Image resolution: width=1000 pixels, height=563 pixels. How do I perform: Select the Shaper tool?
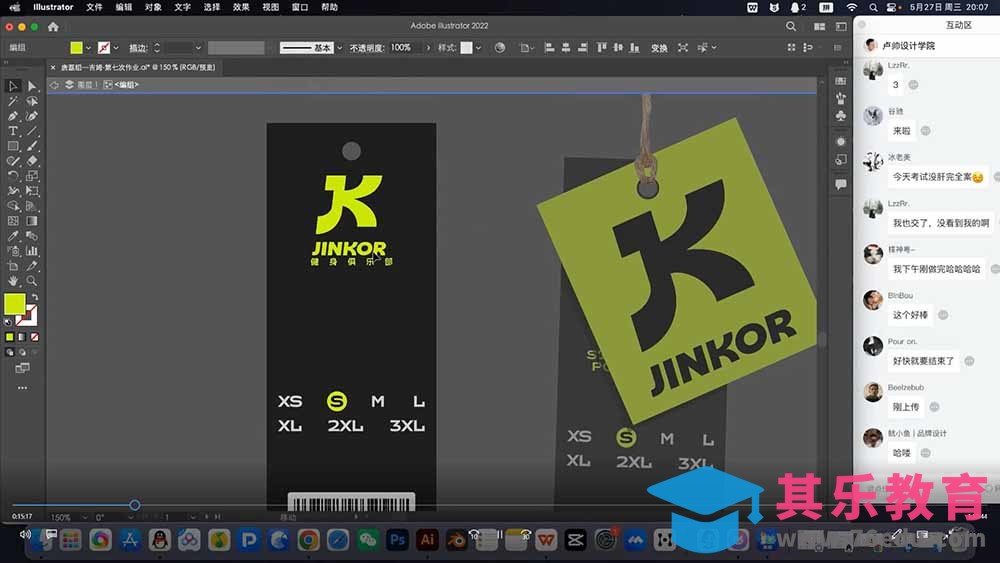click(13, 161)
